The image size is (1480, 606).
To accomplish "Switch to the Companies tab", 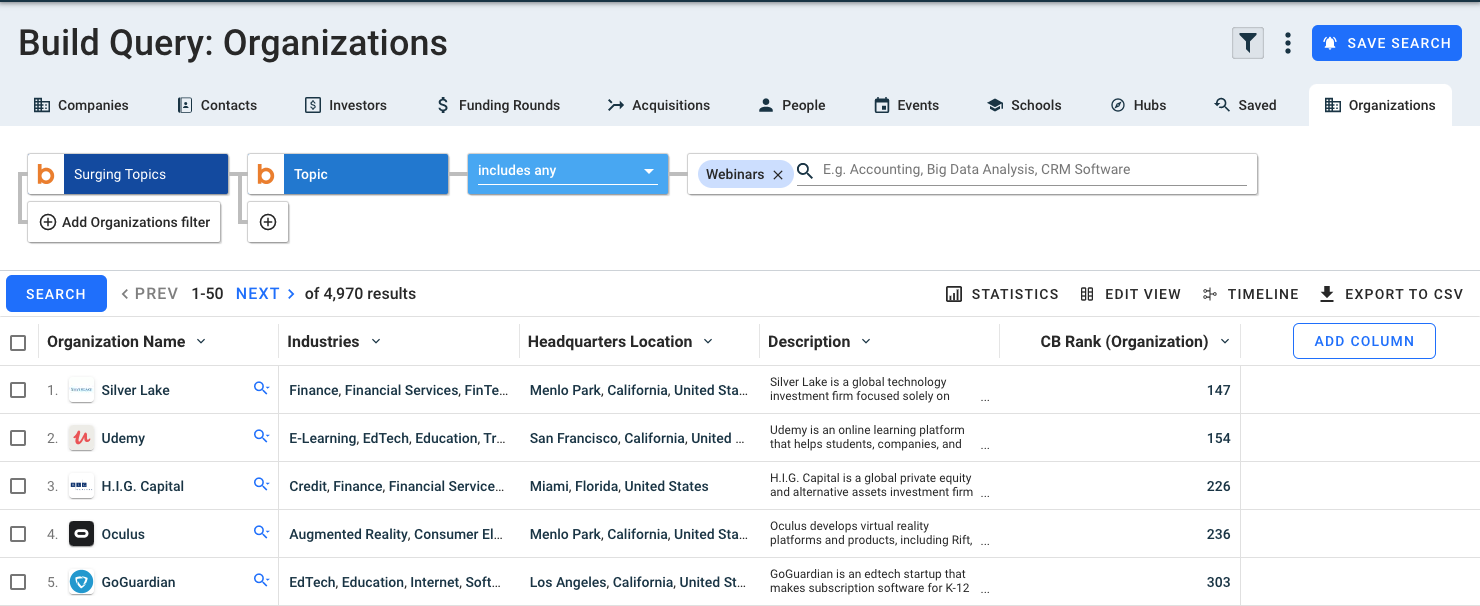I will pyautogui.click(x=81, y=105).
